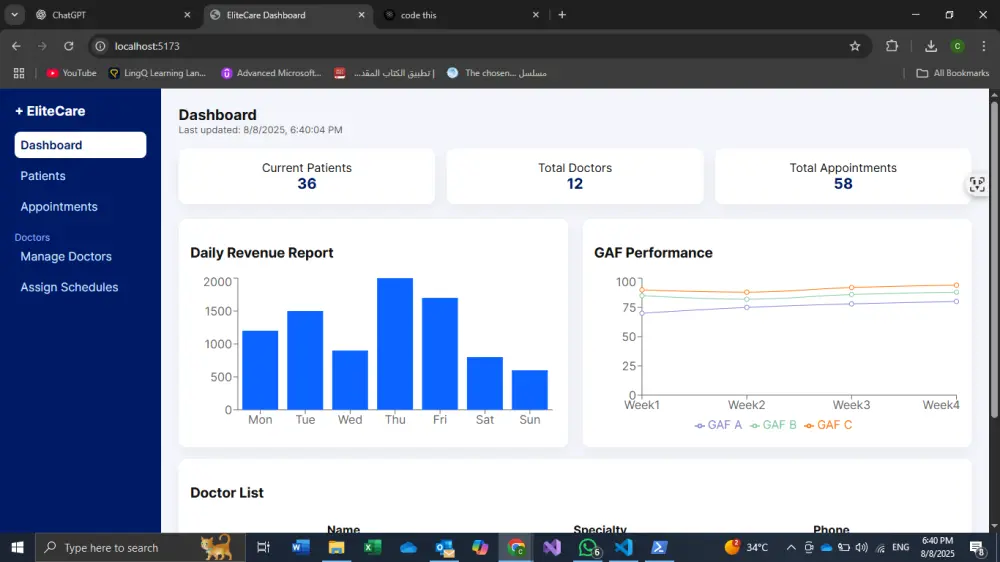The image size is (1000, 562).
Task: Click the Mon revenue bar
Action: click(x=260, y=370)
